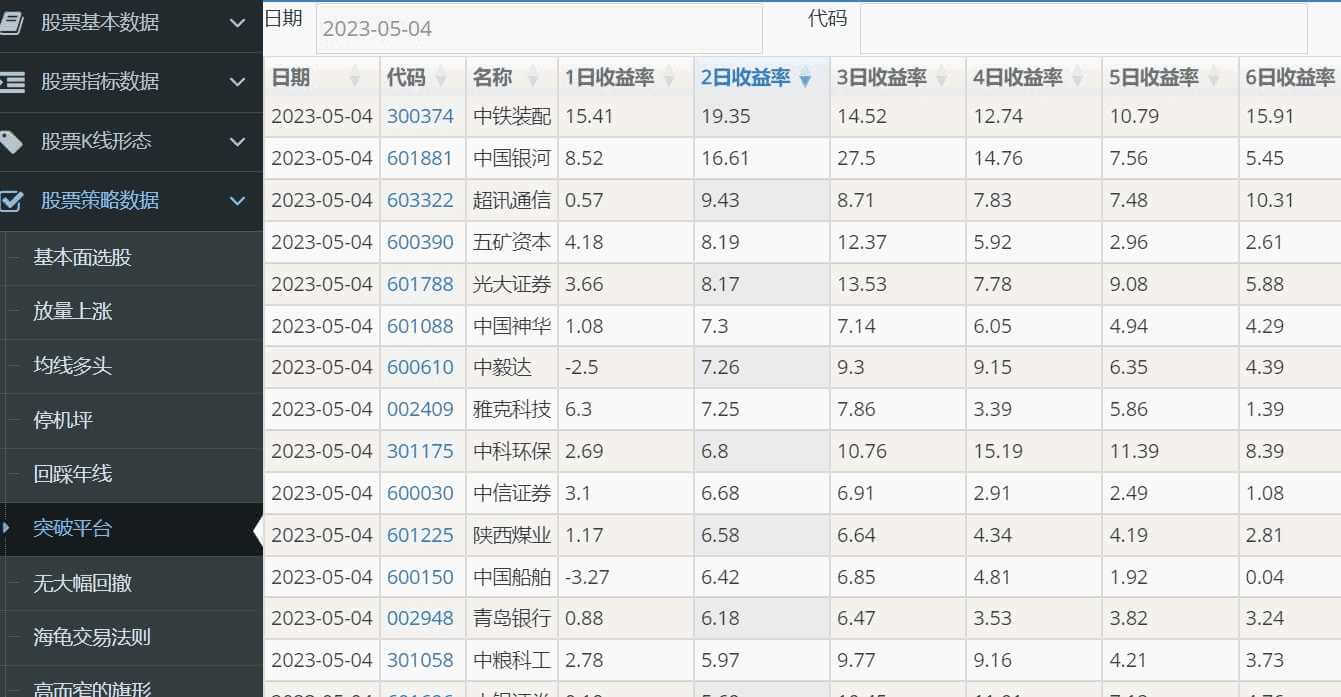This screenshot has height=697, width=1341.
Task: Open stock code link 603322
Action: click(420, 200)
